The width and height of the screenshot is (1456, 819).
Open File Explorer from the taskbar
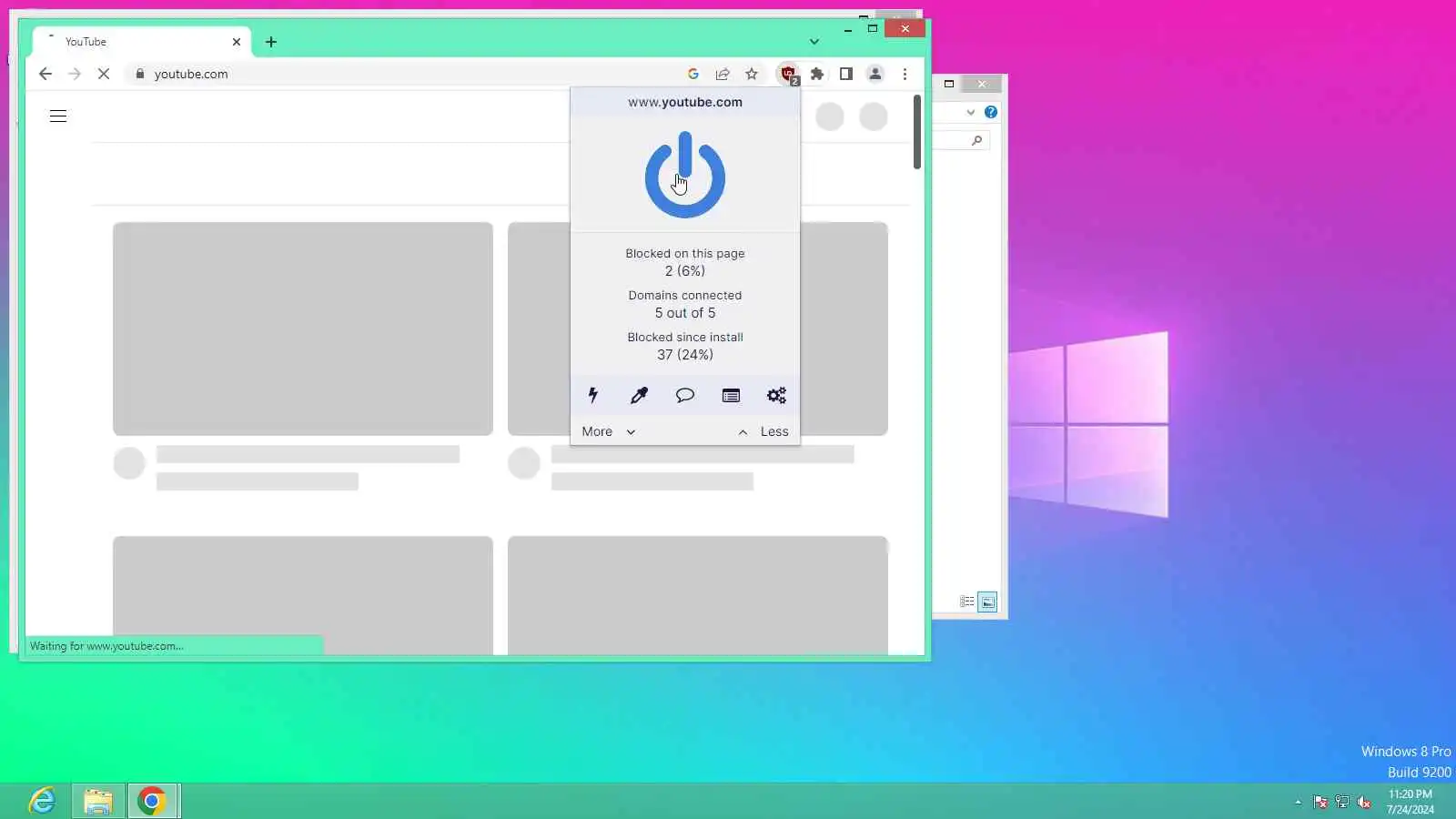97,801
